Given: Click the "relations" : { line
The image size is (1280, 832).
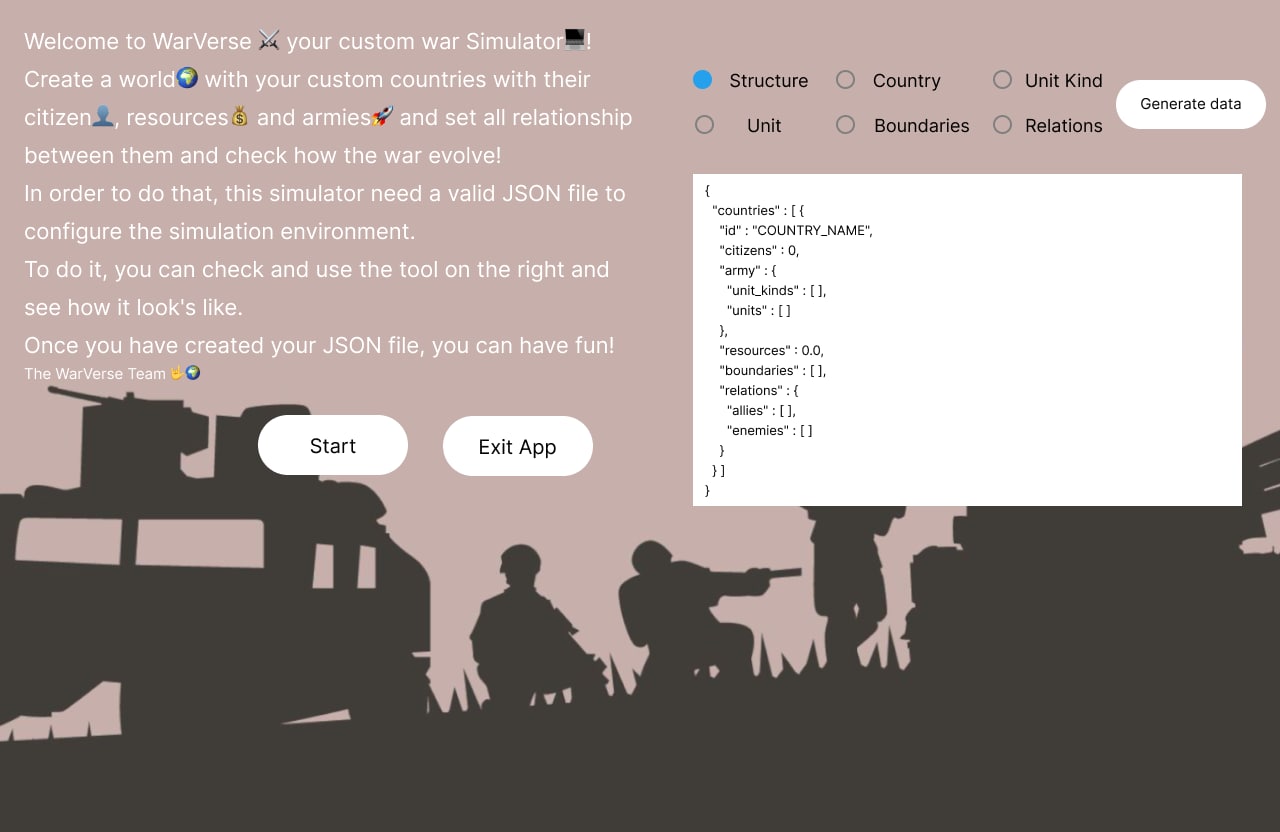Looking at the screenshot, I should (x=759, y=390).
